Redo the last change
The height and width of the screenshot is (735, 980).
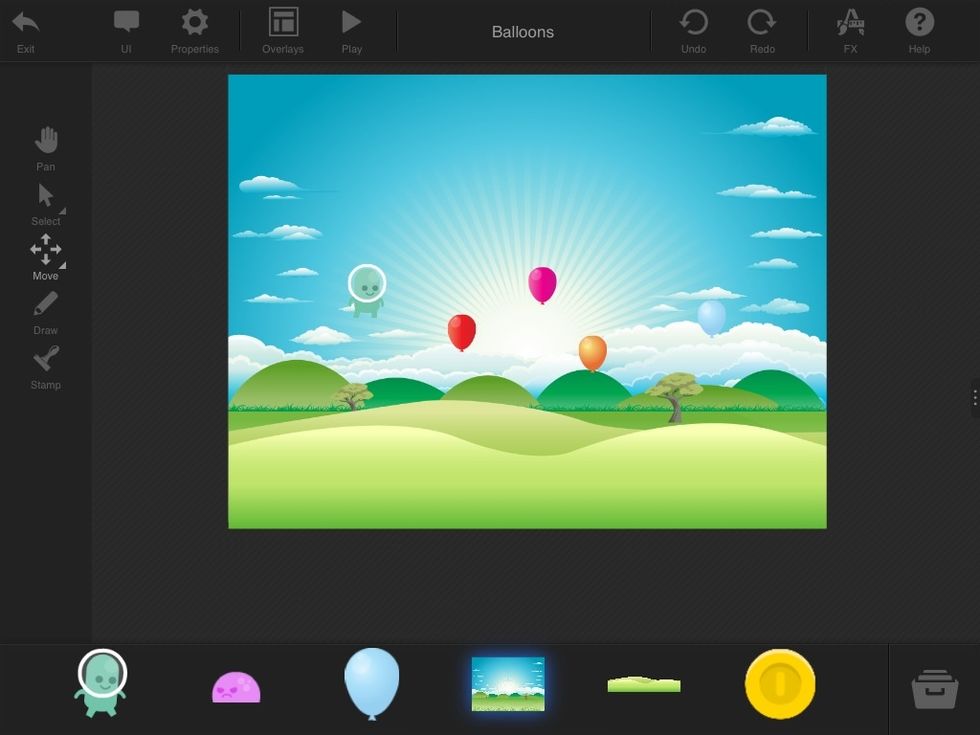pos(762,22)
